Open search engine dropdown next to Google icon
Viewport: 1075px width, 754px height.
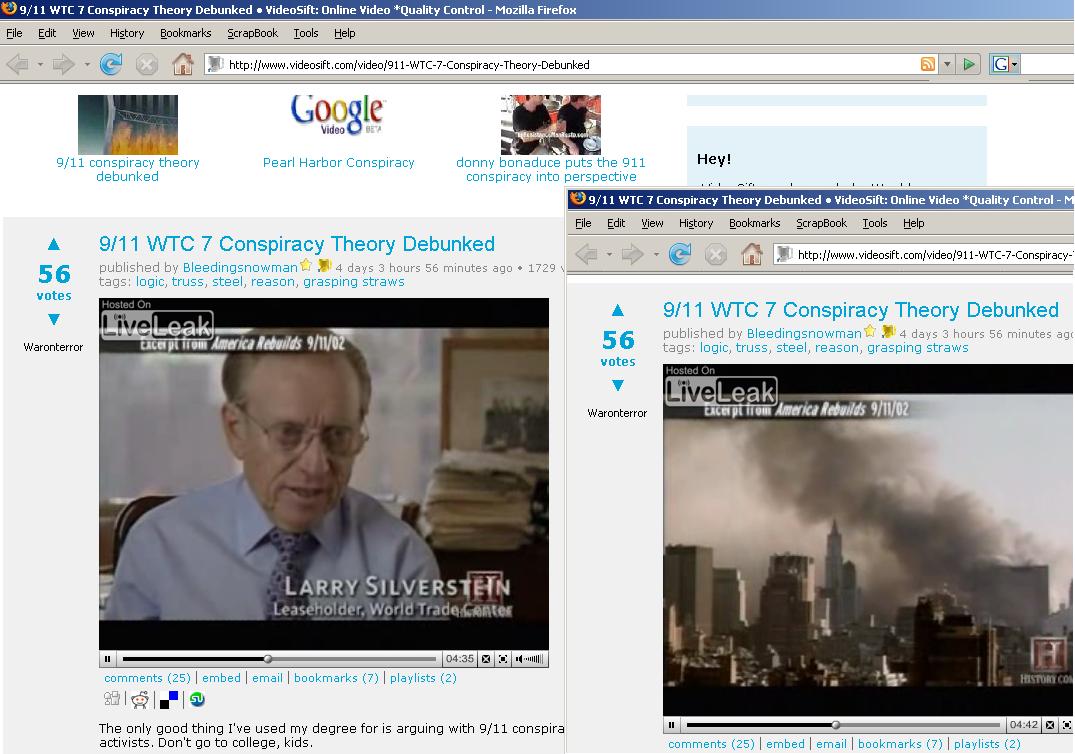1014,65
